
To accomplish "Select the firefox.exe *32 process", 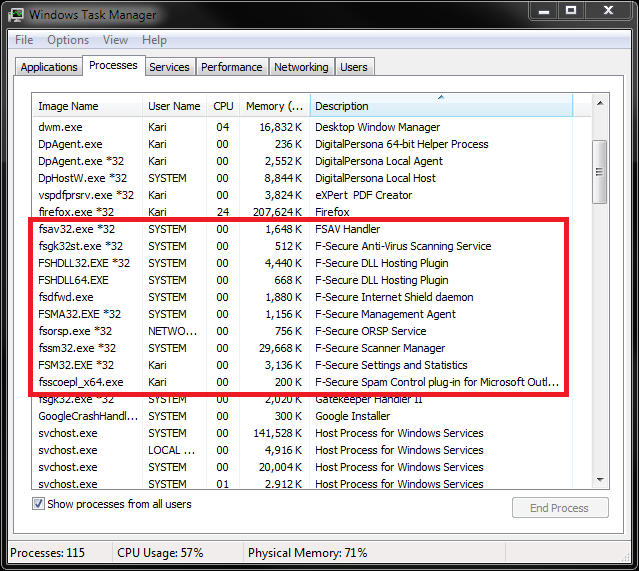I will point(302,212).
